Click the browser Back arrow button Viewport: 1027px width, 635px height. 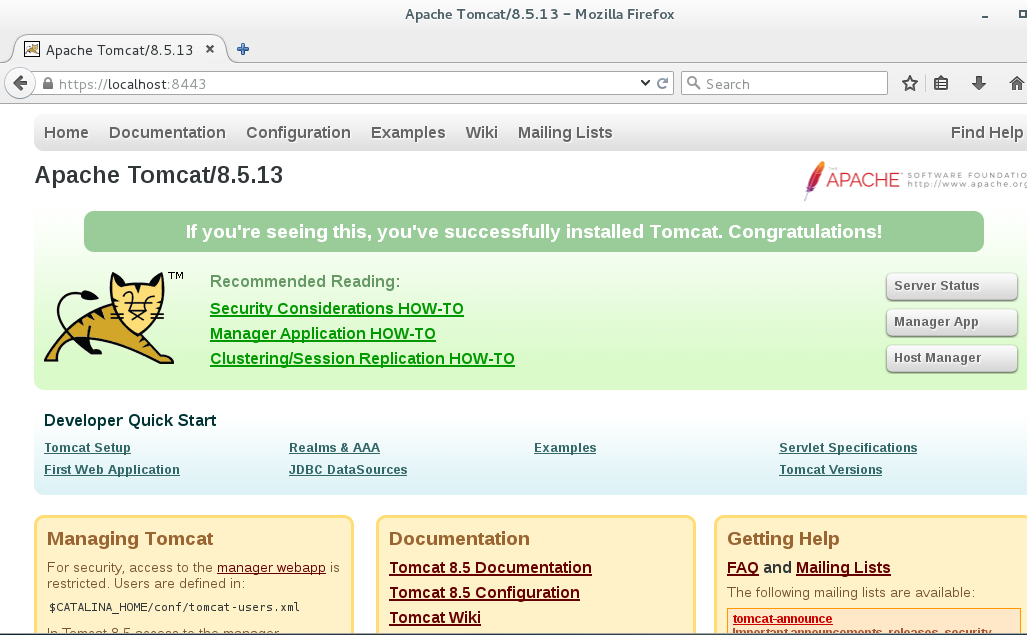(x=19, y=84)
